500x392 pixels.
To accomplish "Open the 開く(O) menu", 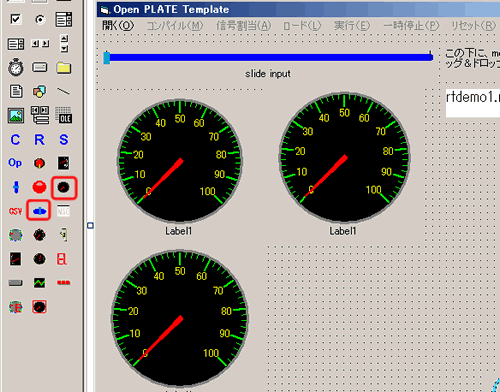I will coord(118,25).
